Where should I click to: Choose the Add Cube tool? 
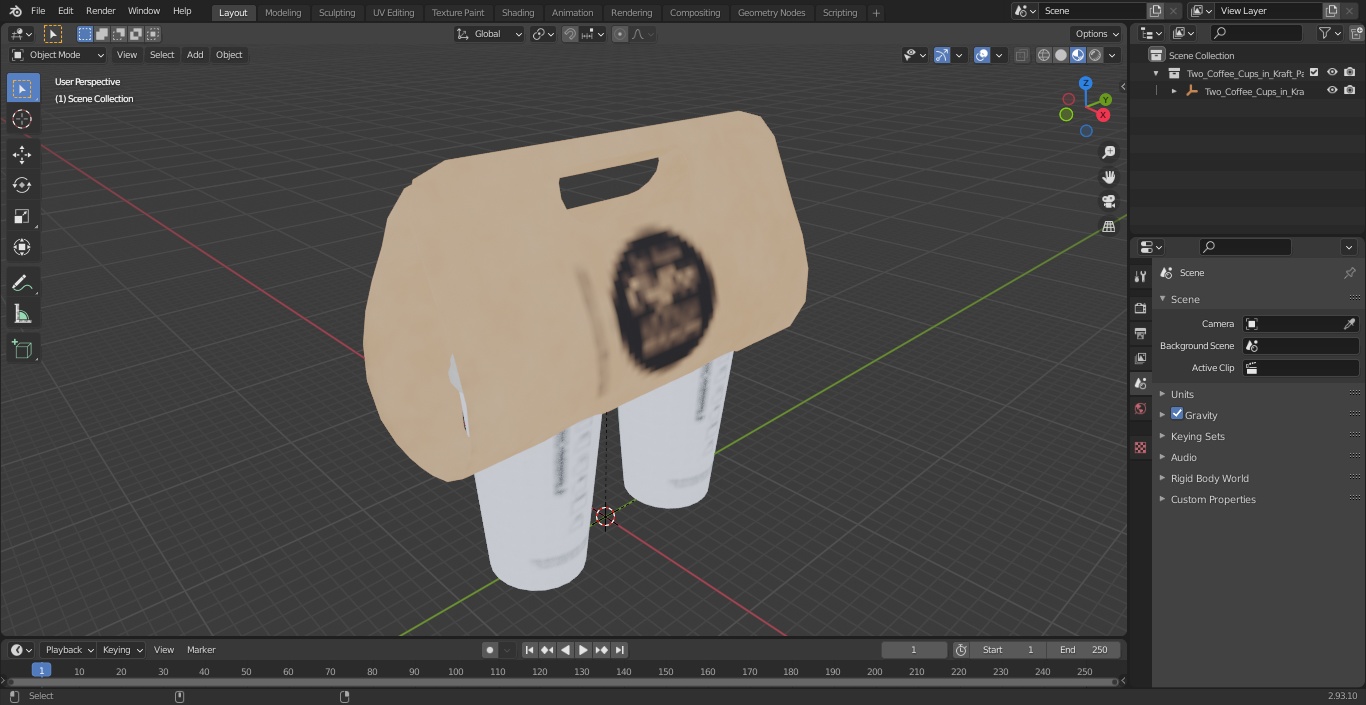click(x=22, y=350)
